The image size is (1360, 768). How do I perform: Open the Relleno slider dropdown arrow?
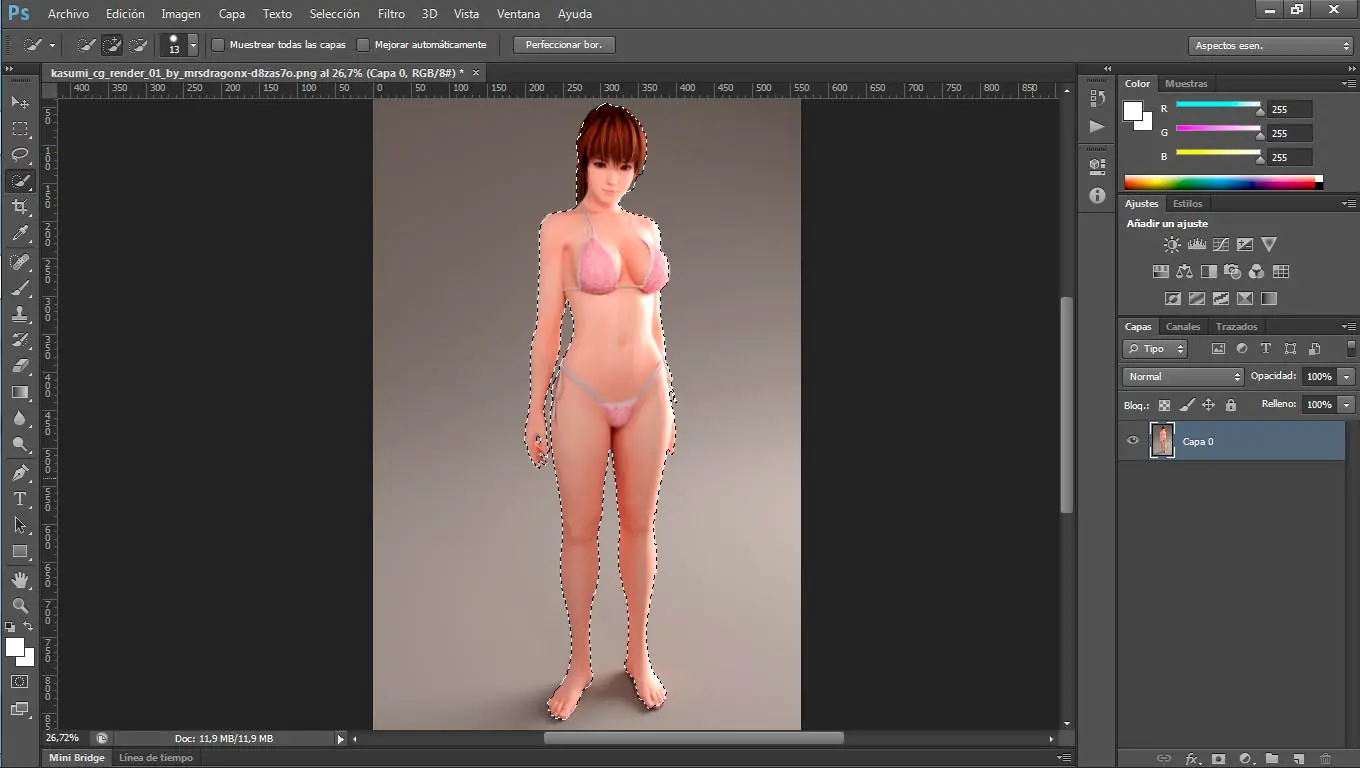1348,405
